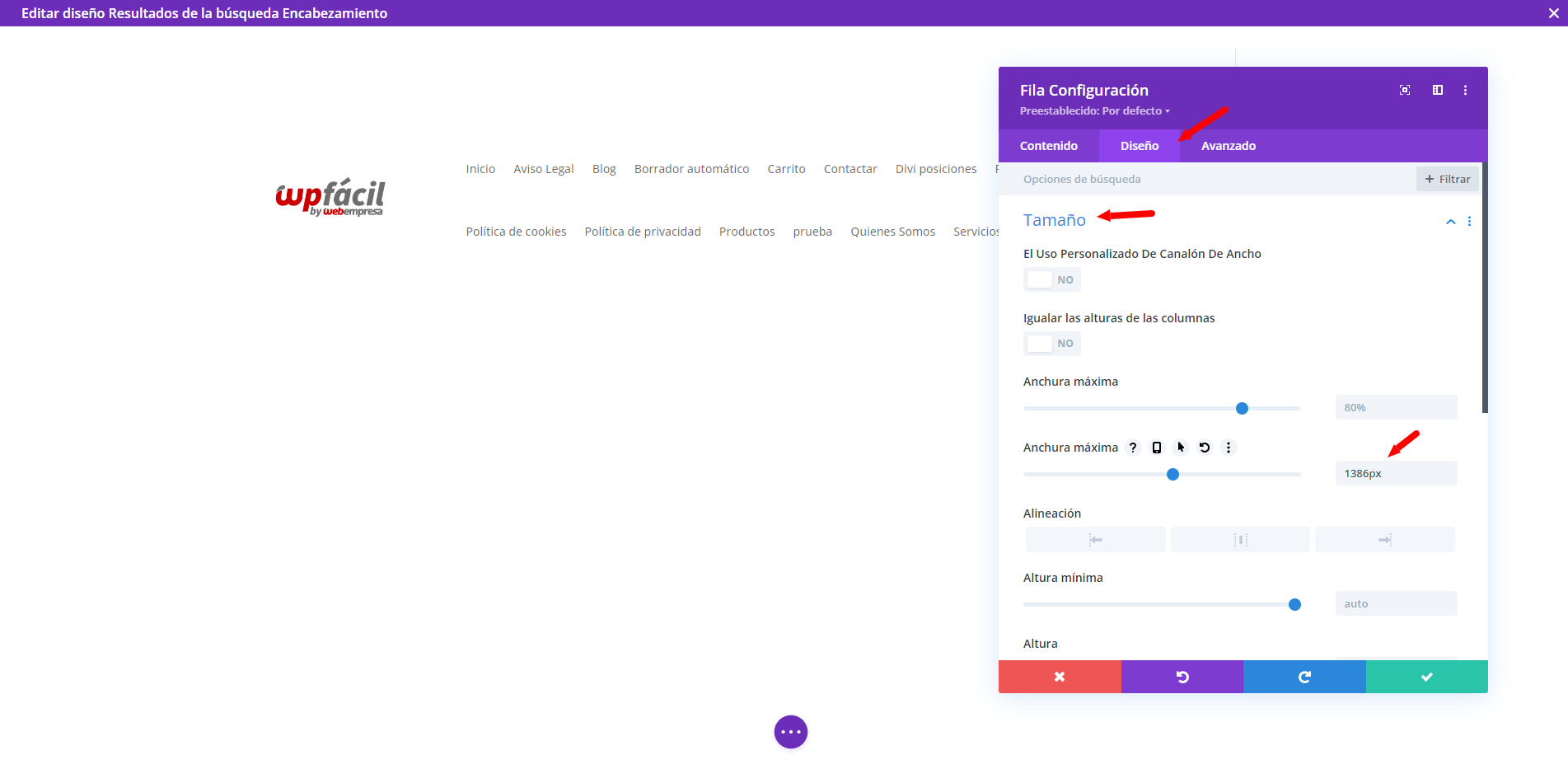Select center alignment option
This screenshot has width=1568, height=769.
coord(1240,540)
